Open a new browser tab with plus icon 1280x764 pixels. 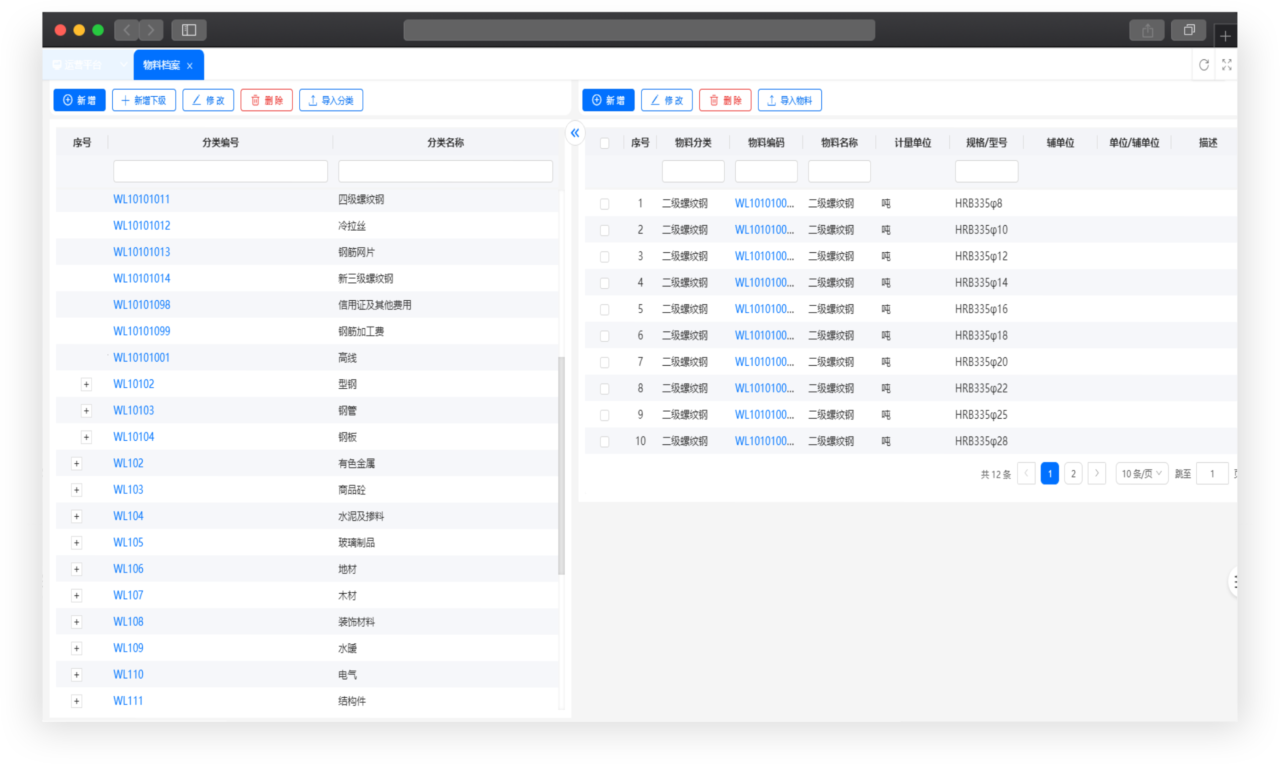click(1225, 36)
